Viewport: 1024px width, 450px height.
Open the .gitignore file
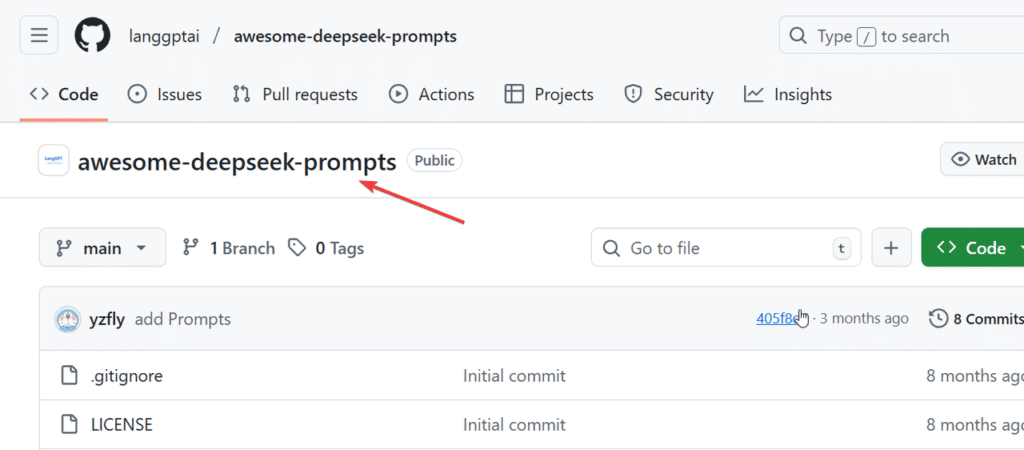pos(126,376)
